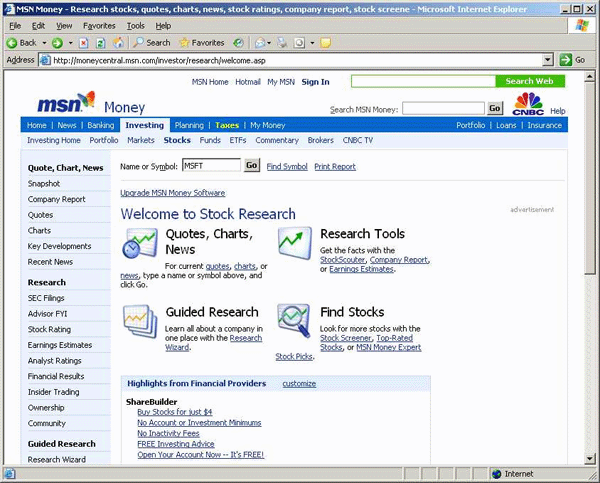
Task: Open the Search pane from the toolbar
Action: pyautogui.click(x=152, y=43)
